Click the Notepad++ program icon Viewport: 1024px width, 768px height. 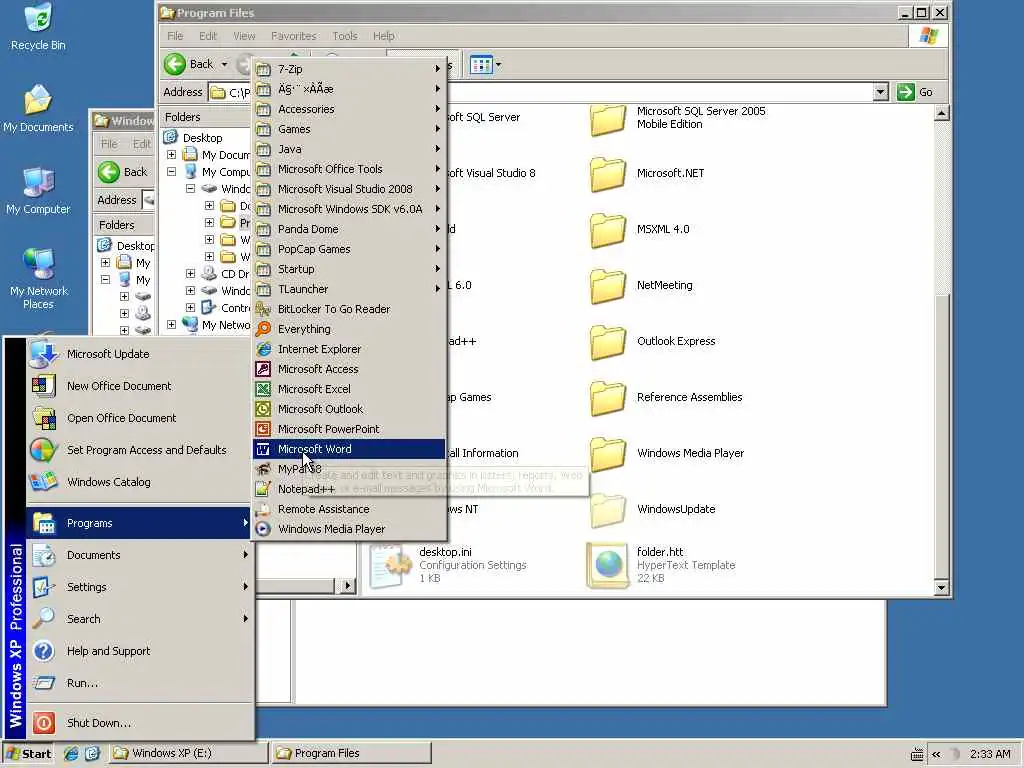click(263, 489)
